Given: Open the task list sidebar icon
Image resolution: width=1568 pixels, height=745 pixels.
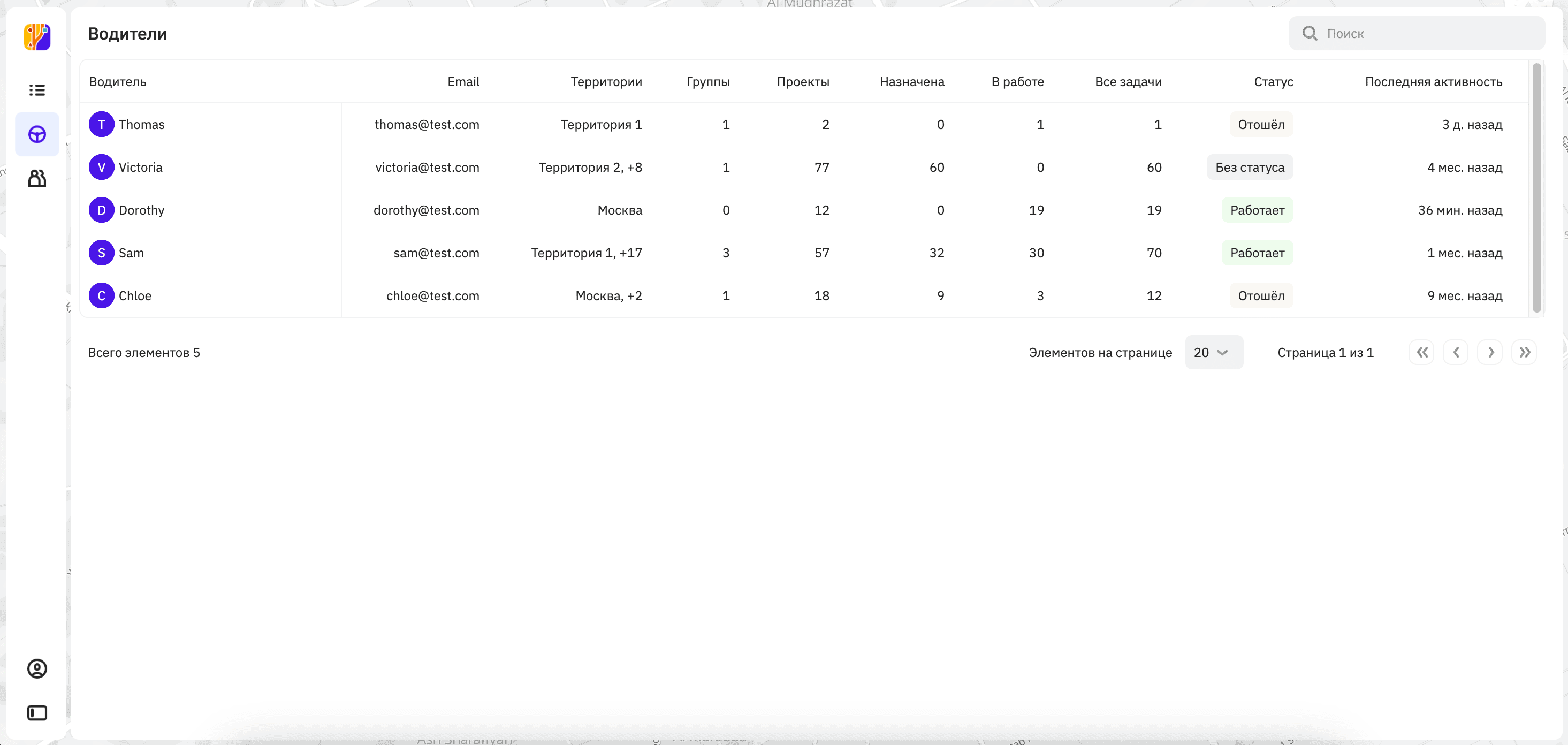Looking at the screenshot, I should (37, 90).
